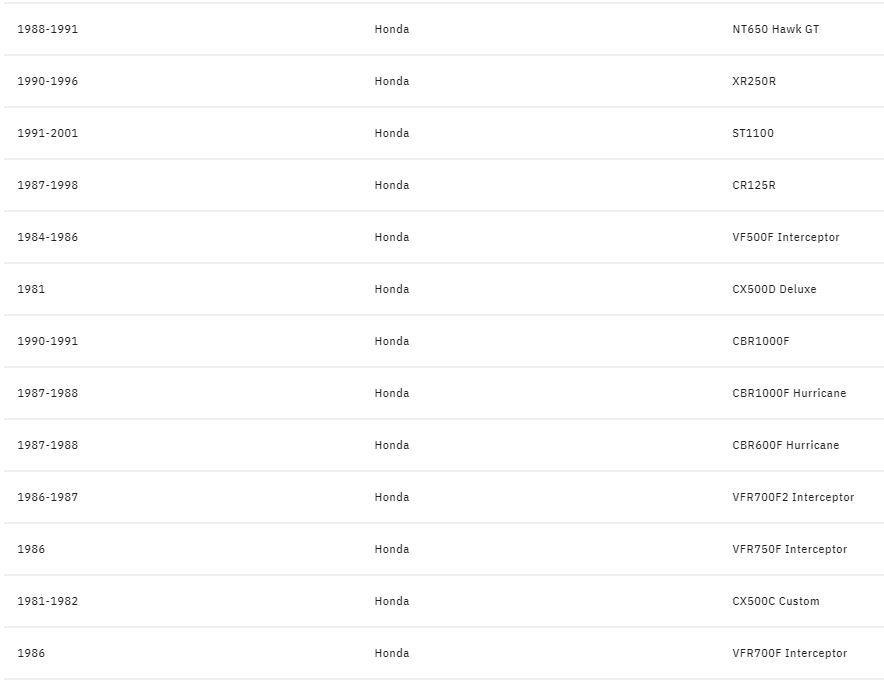
Task: Click the ST1100 model name
Action: coord(752,134)
